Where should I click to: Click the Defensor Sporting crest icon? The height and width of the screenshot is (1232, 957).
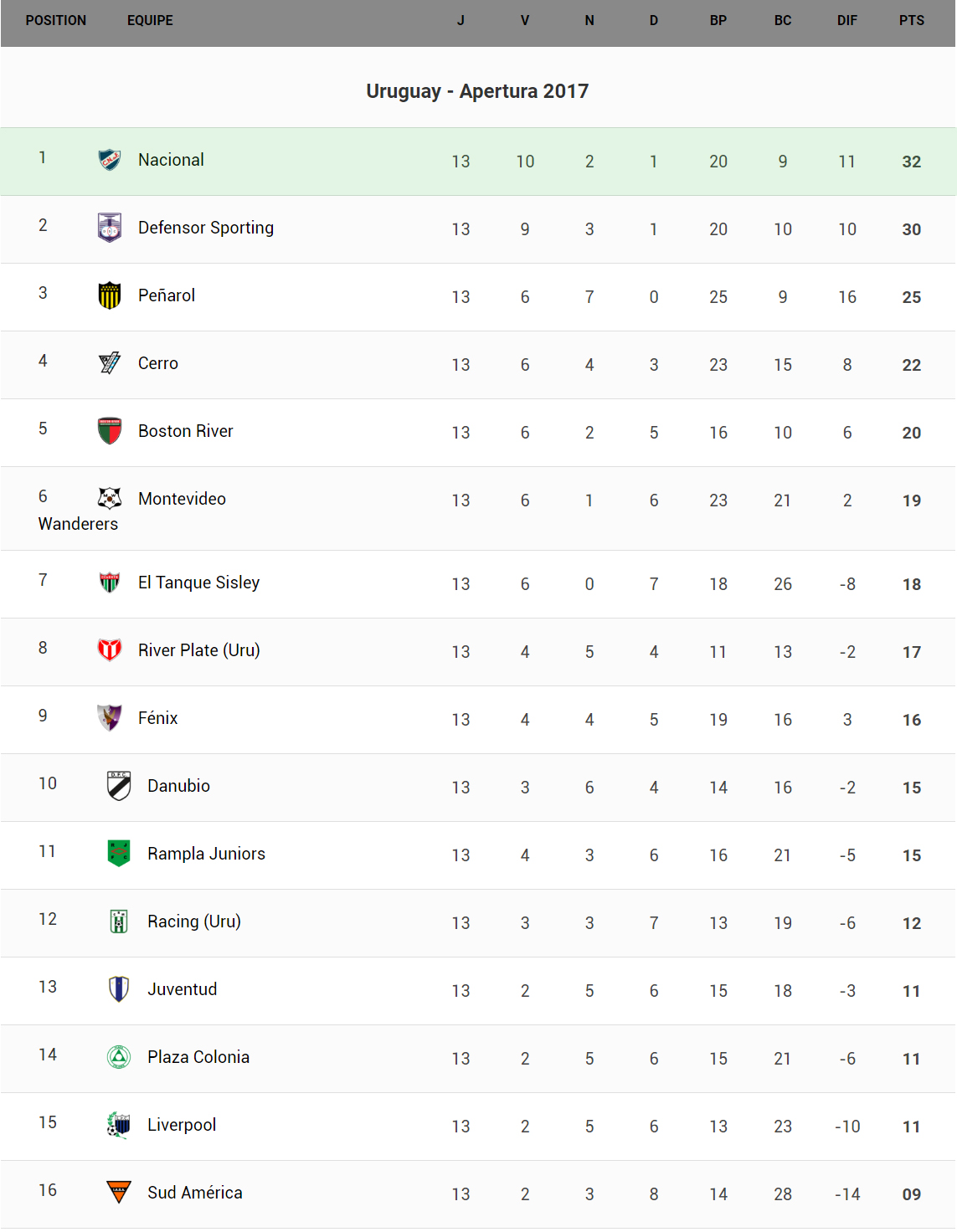110,228
